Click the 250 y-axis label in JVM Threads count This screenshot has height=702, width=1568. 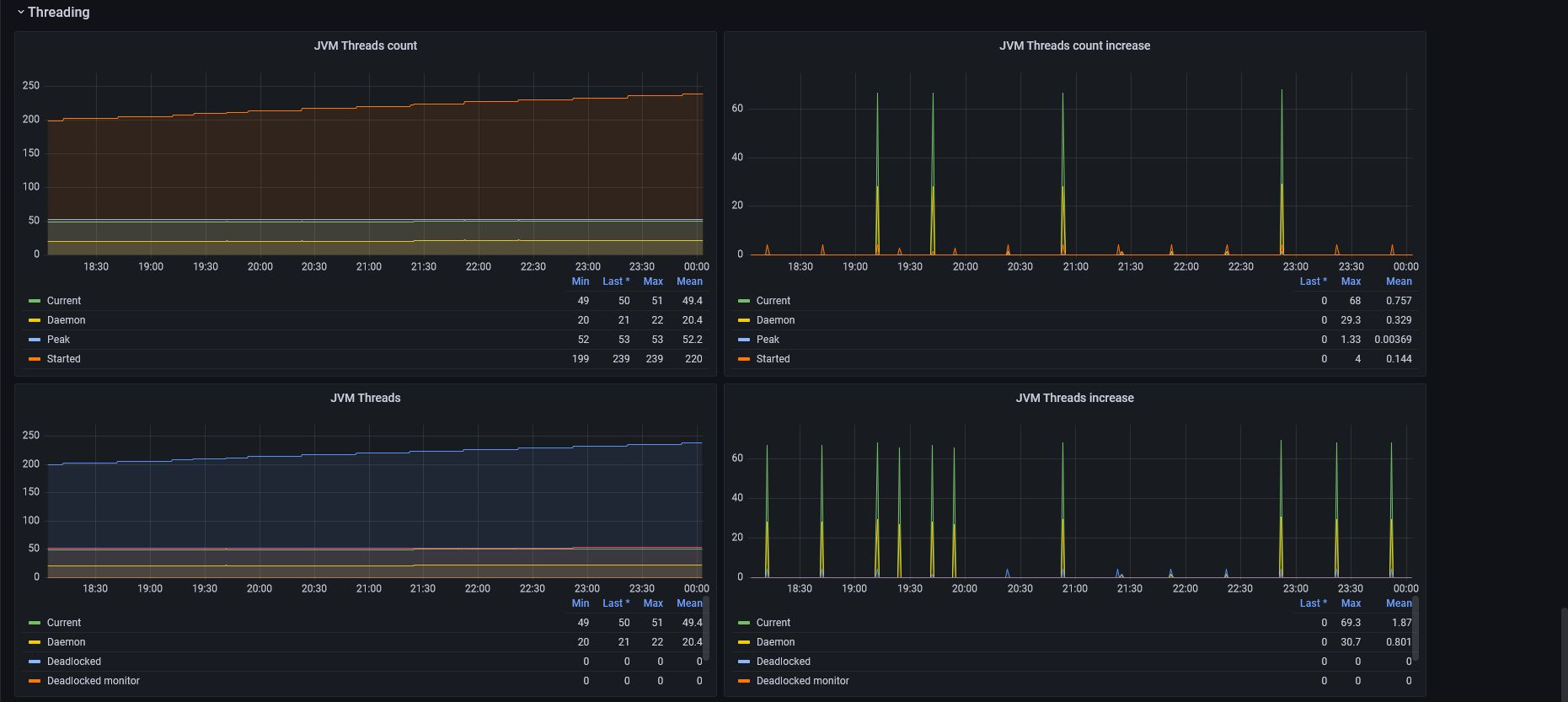click(x=31, y=85)
